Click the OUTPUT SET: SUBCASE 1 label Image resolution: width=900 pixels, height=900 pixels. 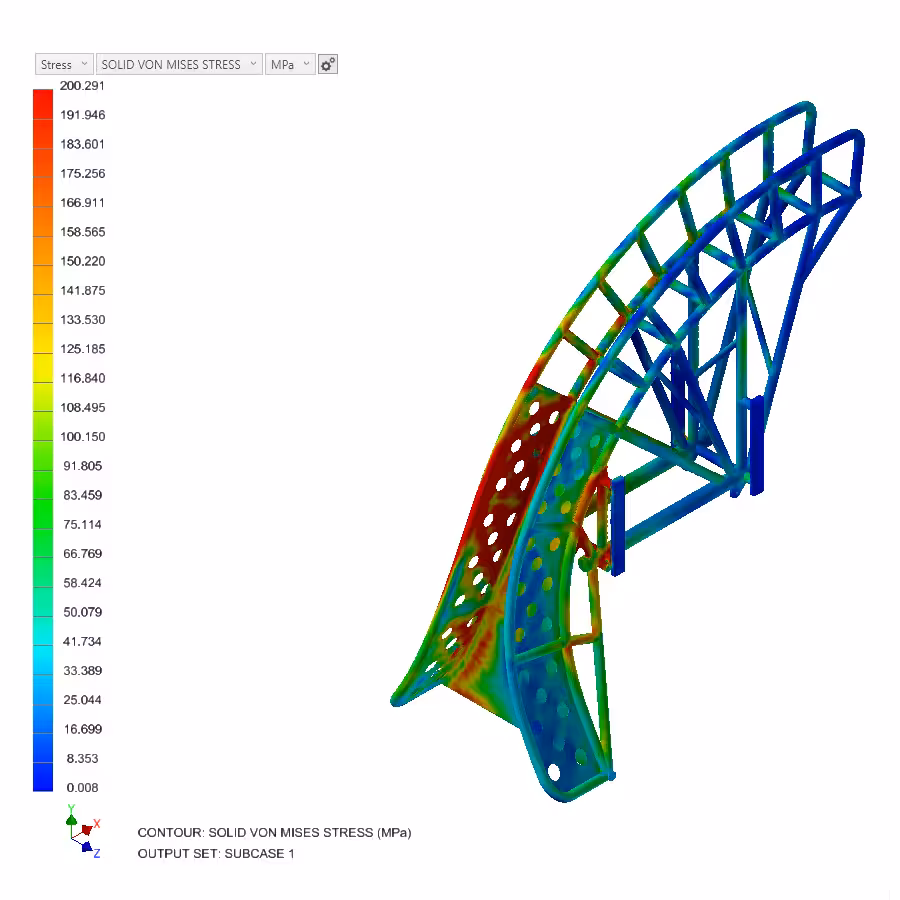tap(216, 854)
